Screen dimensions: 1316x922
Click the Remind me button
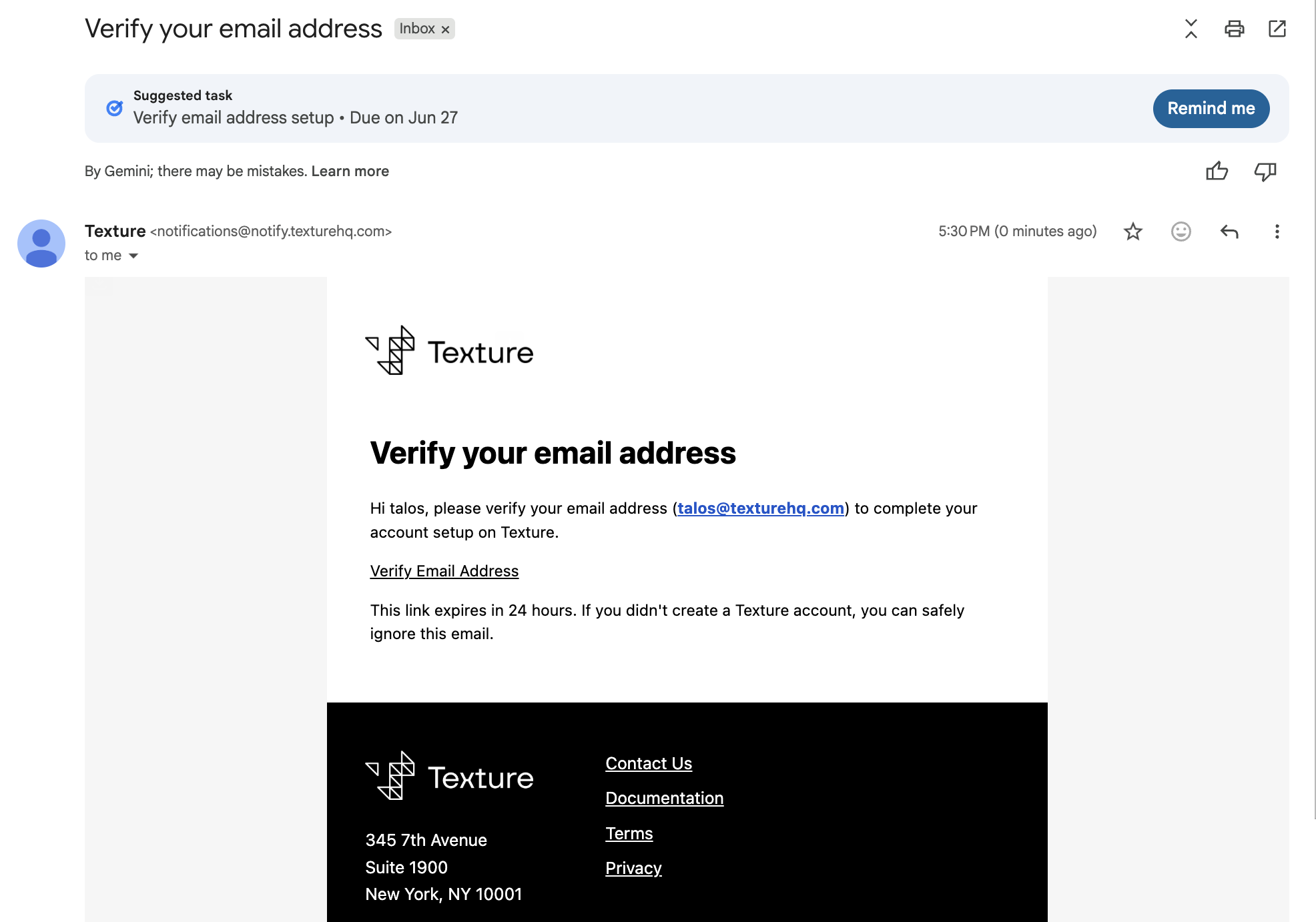coord(1211,108)
